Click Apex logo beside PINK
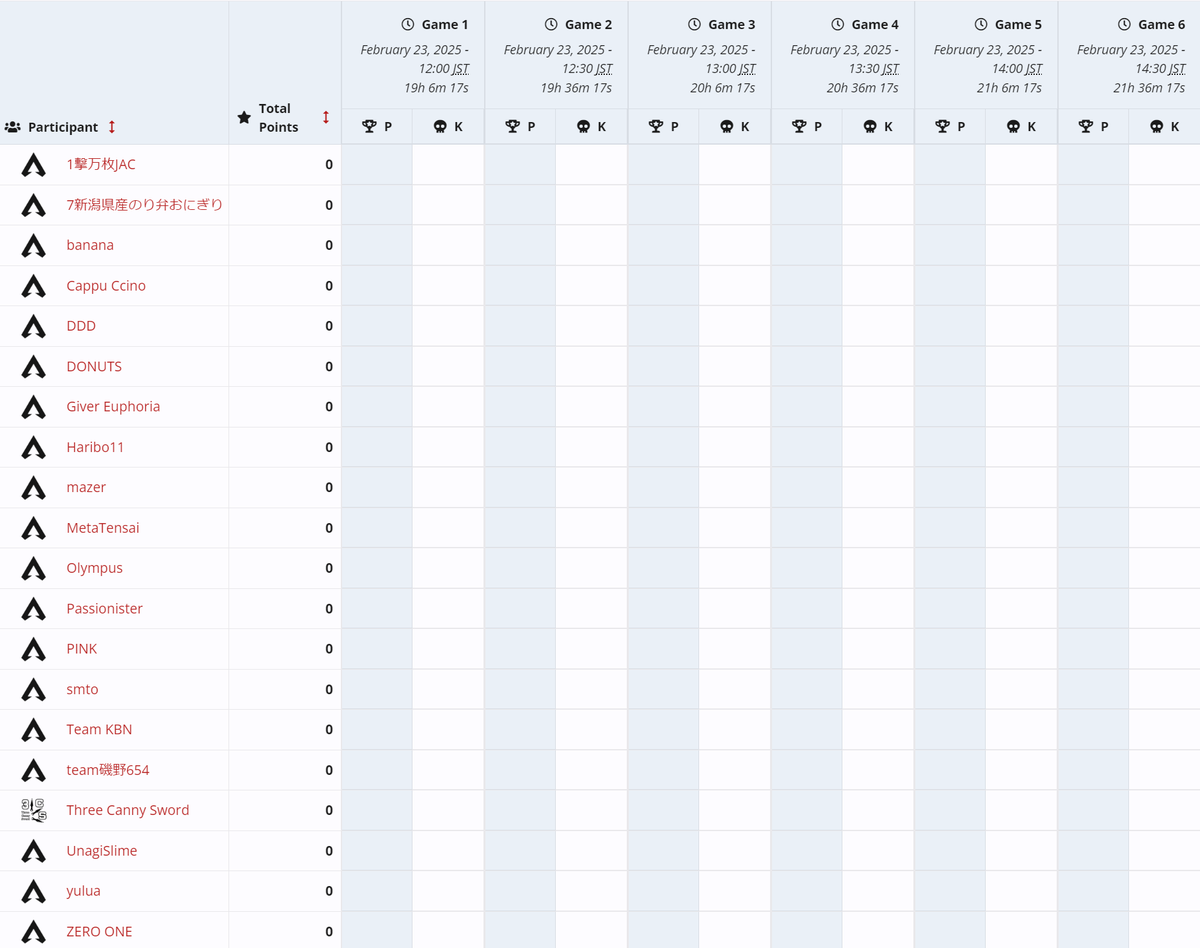The width and height of the screenshot is (1200, 948). (x=34, y=649)
